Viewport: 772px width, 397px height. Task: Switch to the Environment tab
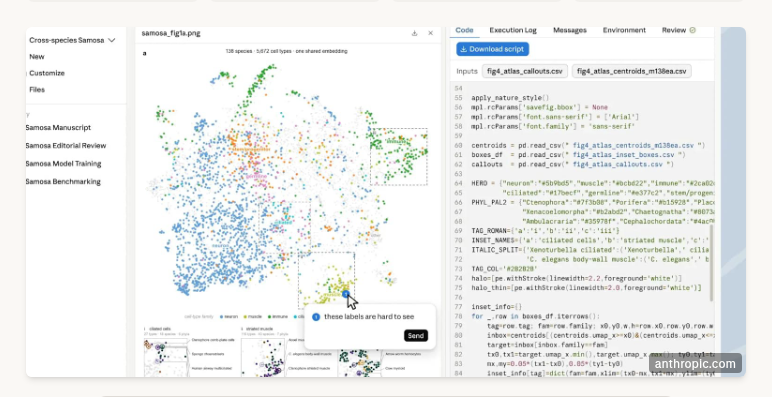624,30
